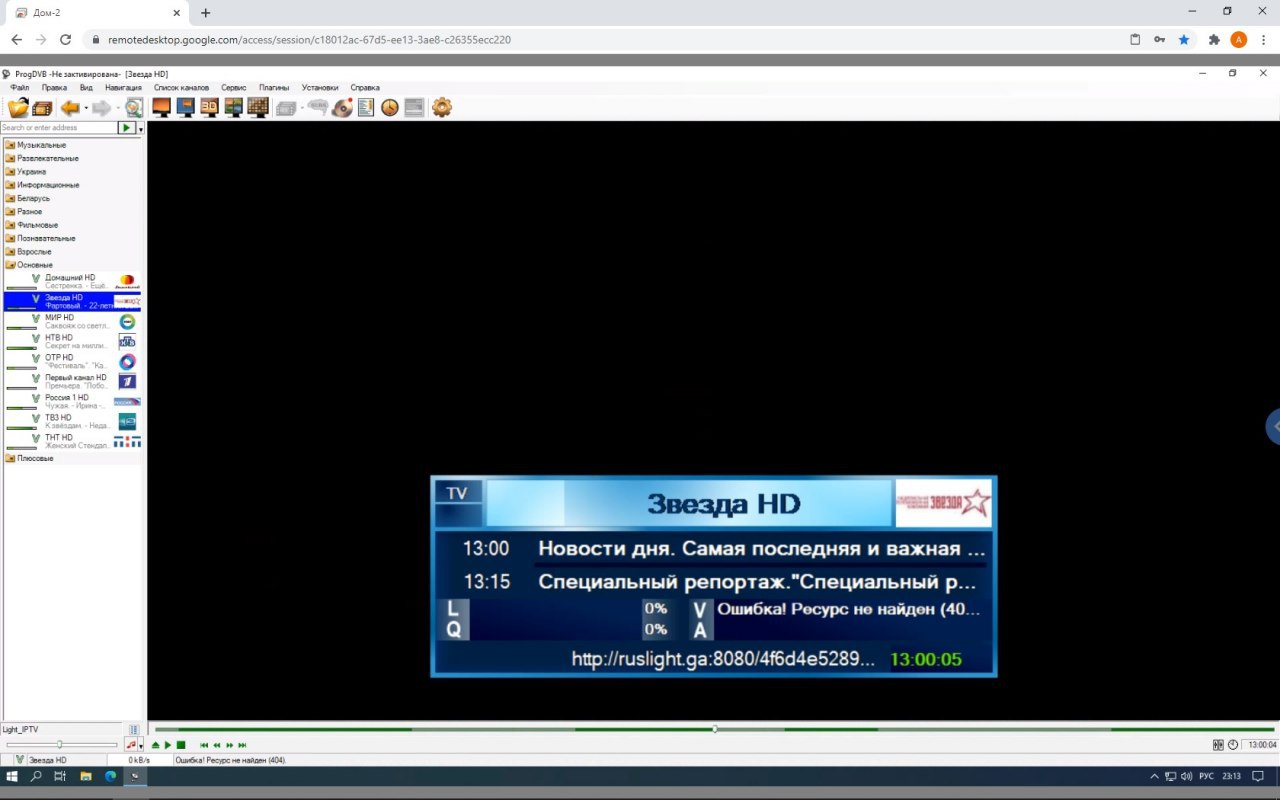Click the grey stacked cards toolbar icon
The height and width of the screenshot is (800, 1280).
[286, 108]
